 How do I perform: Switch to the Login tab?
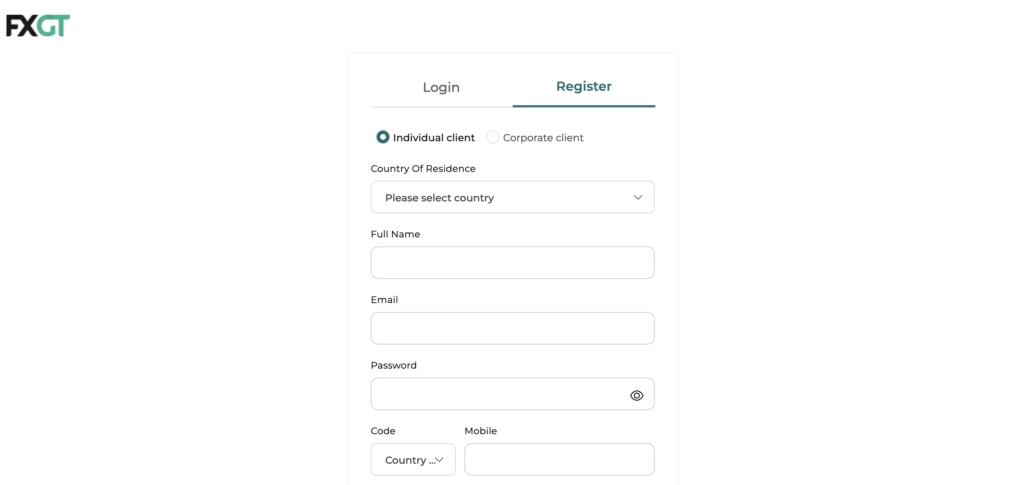click(x=441, y=88)
